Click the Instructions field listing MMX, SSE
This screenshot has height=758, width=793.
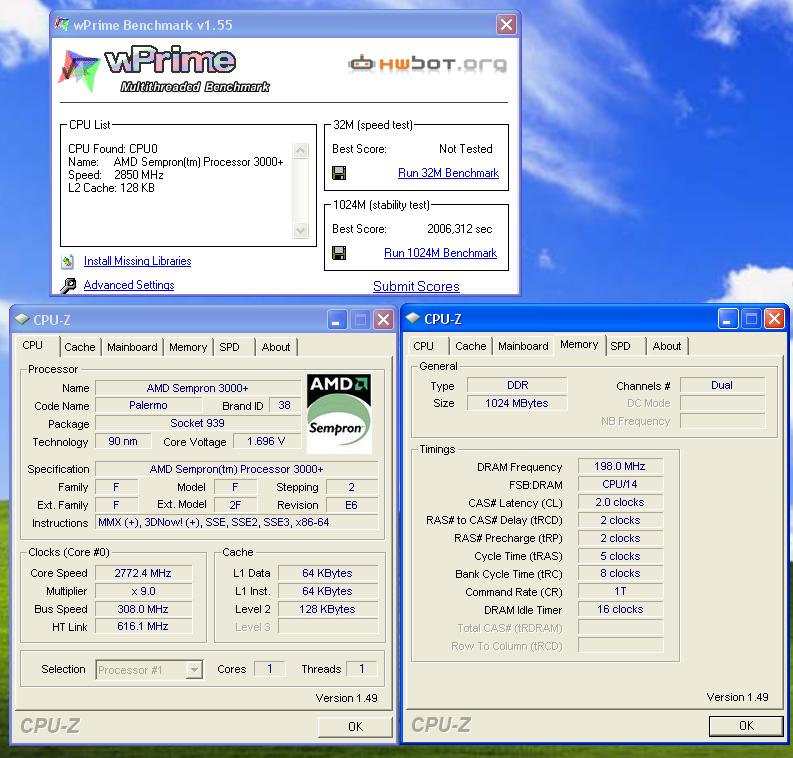tap(236, 522)
